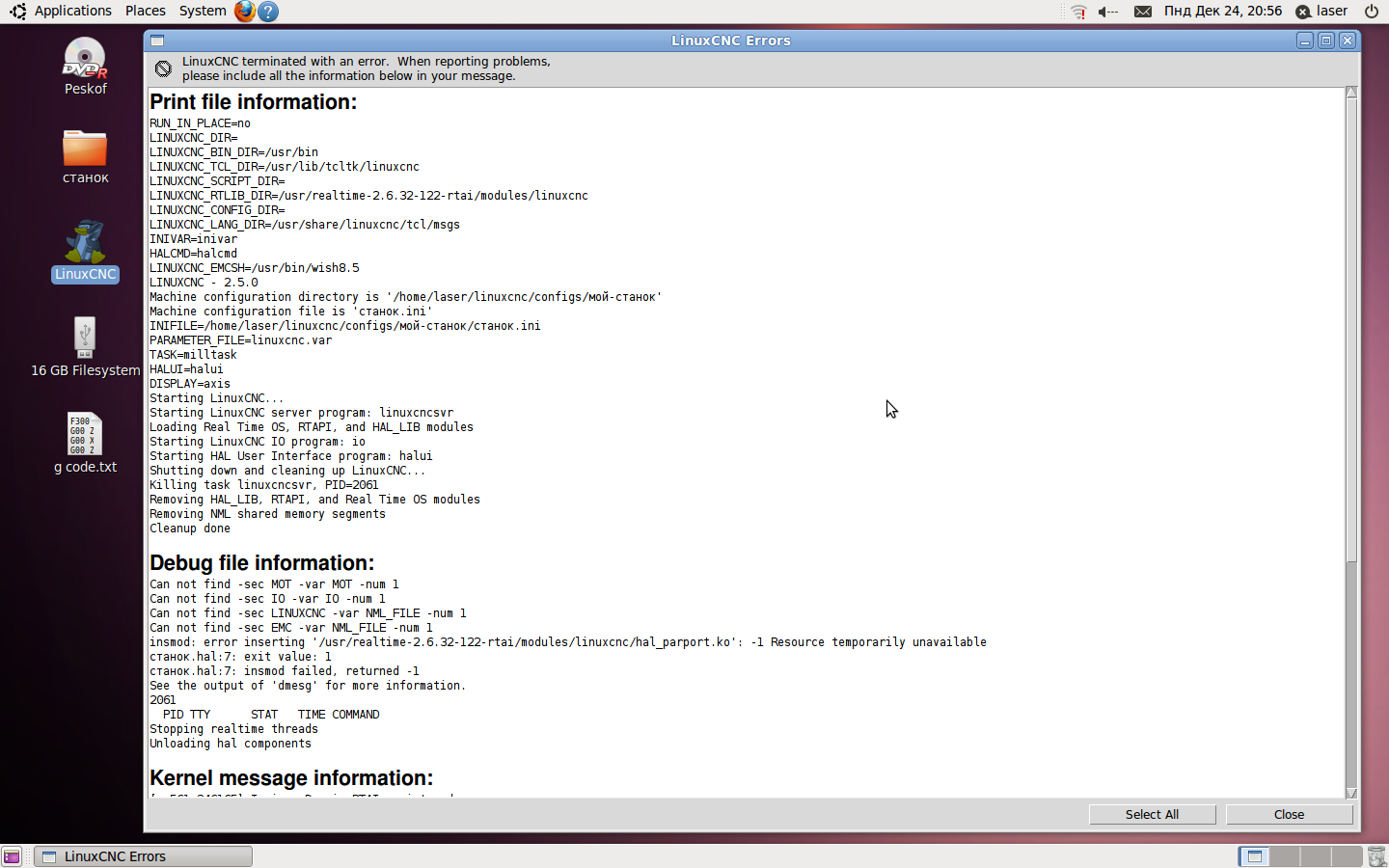Click the 'Killing task linuxcncsvr, PID=2061' line

pyautogui.click(x=264, y=485)
